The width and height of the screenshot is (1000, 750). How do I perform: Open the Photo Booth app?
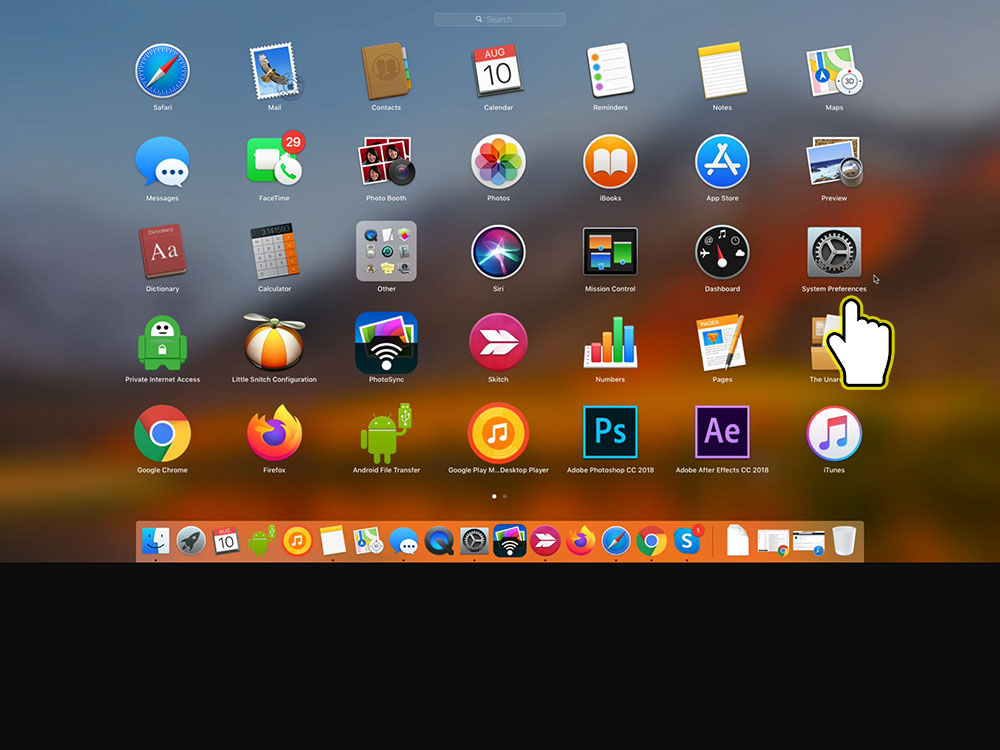click(386, 161)
